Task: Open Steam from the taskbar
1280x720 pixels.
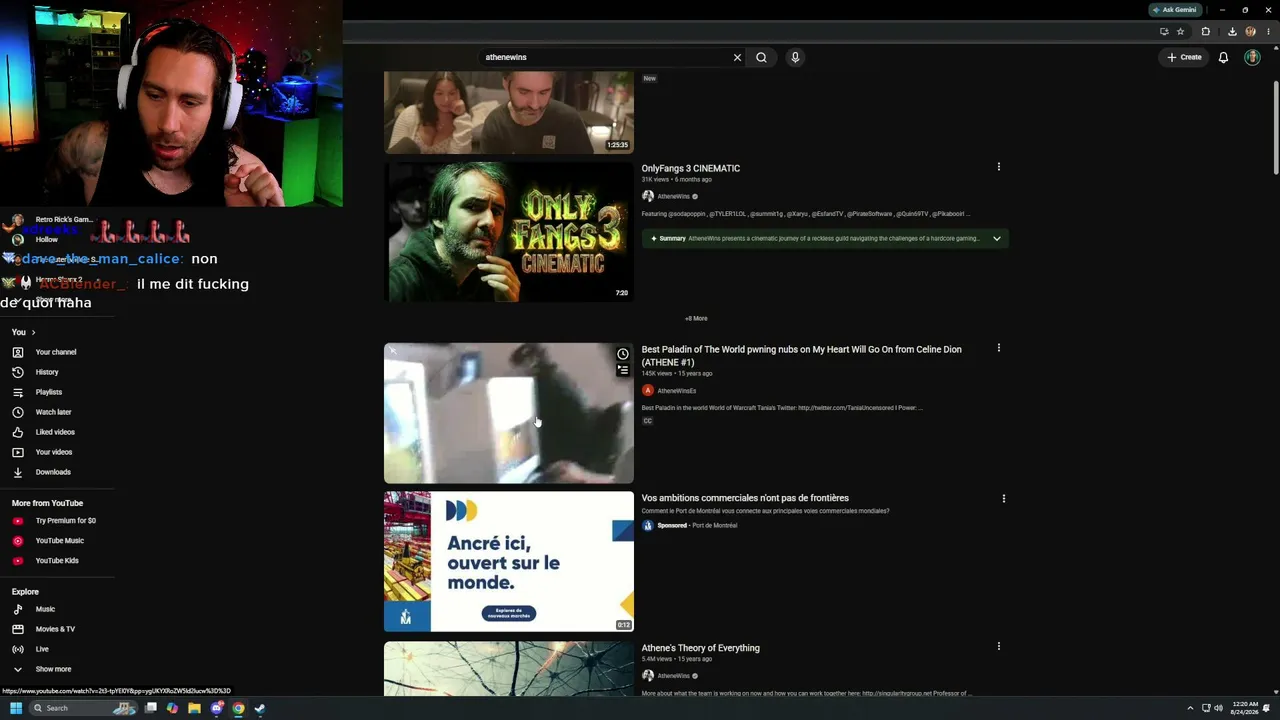Action: click(260, 708)
